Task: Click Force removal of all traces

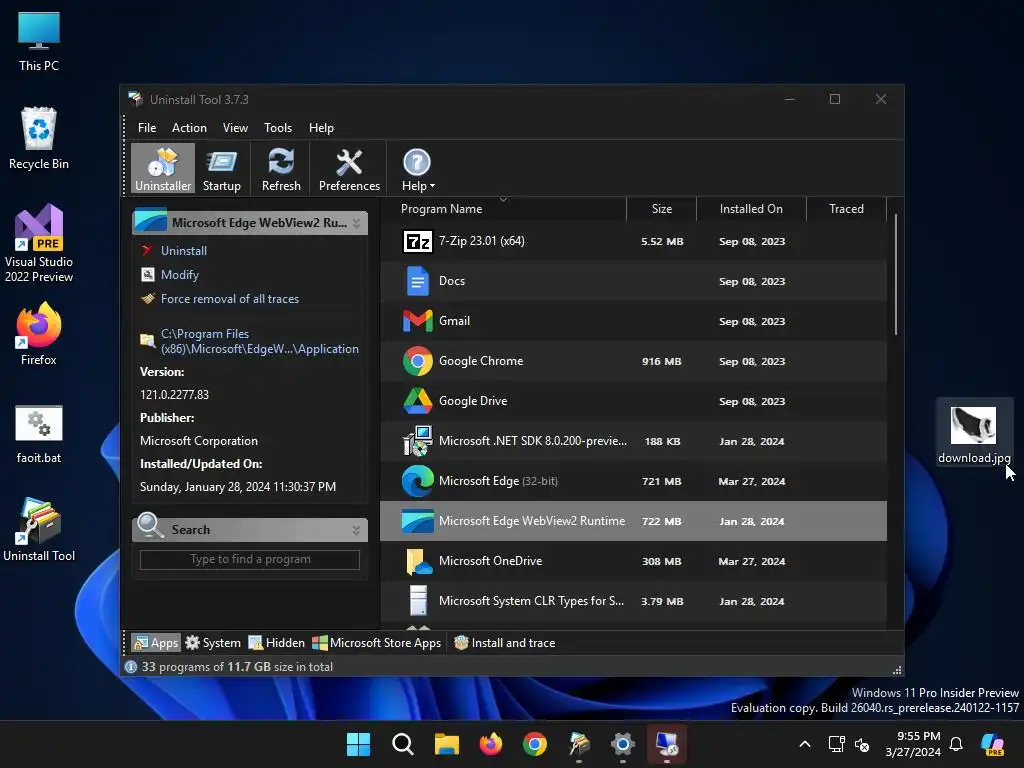Action: click(x=230, y=299)
